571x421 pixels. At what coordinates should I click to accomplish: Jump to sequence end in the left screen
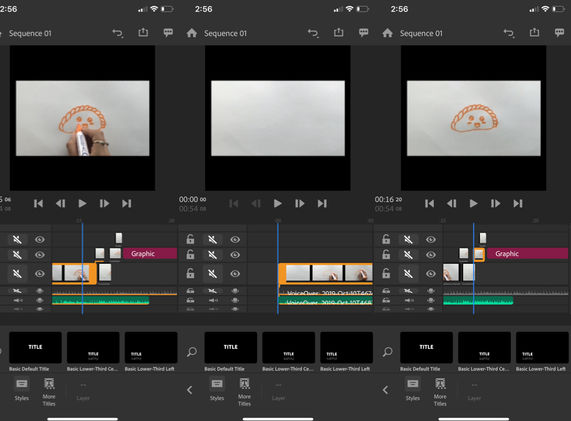coord(126,203)
